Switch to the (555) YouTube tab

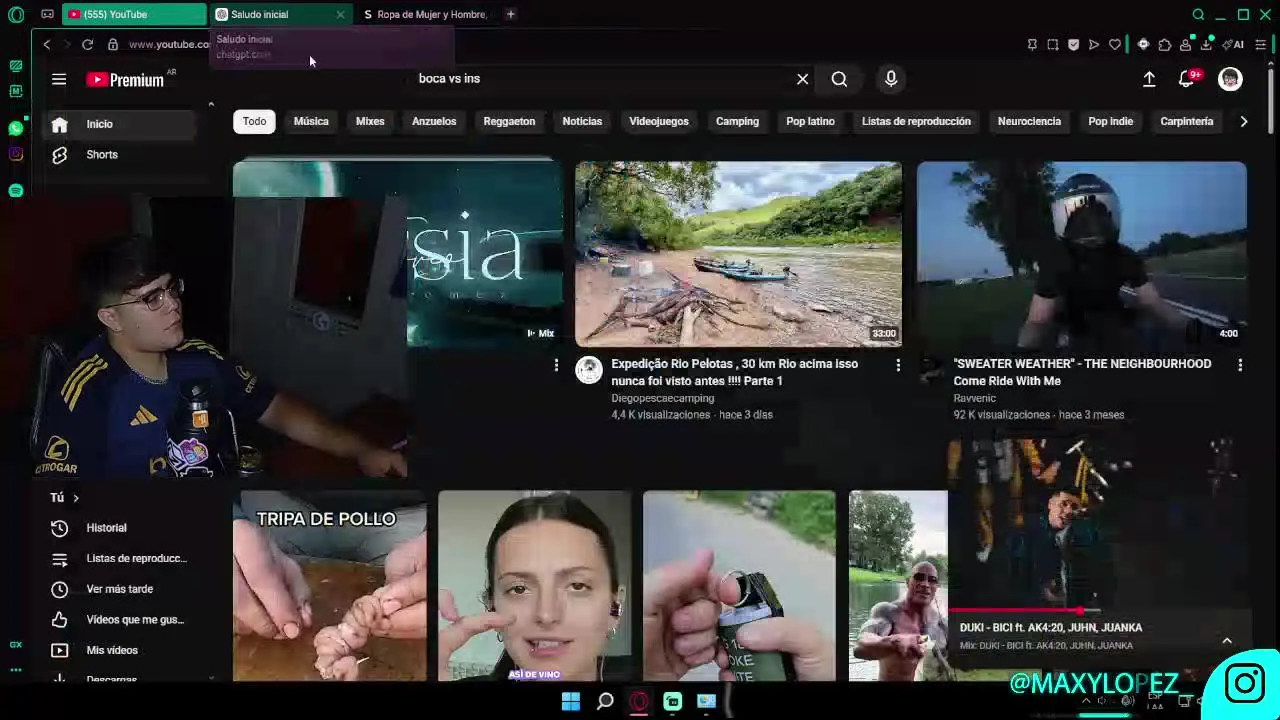[x=134, y=14]
